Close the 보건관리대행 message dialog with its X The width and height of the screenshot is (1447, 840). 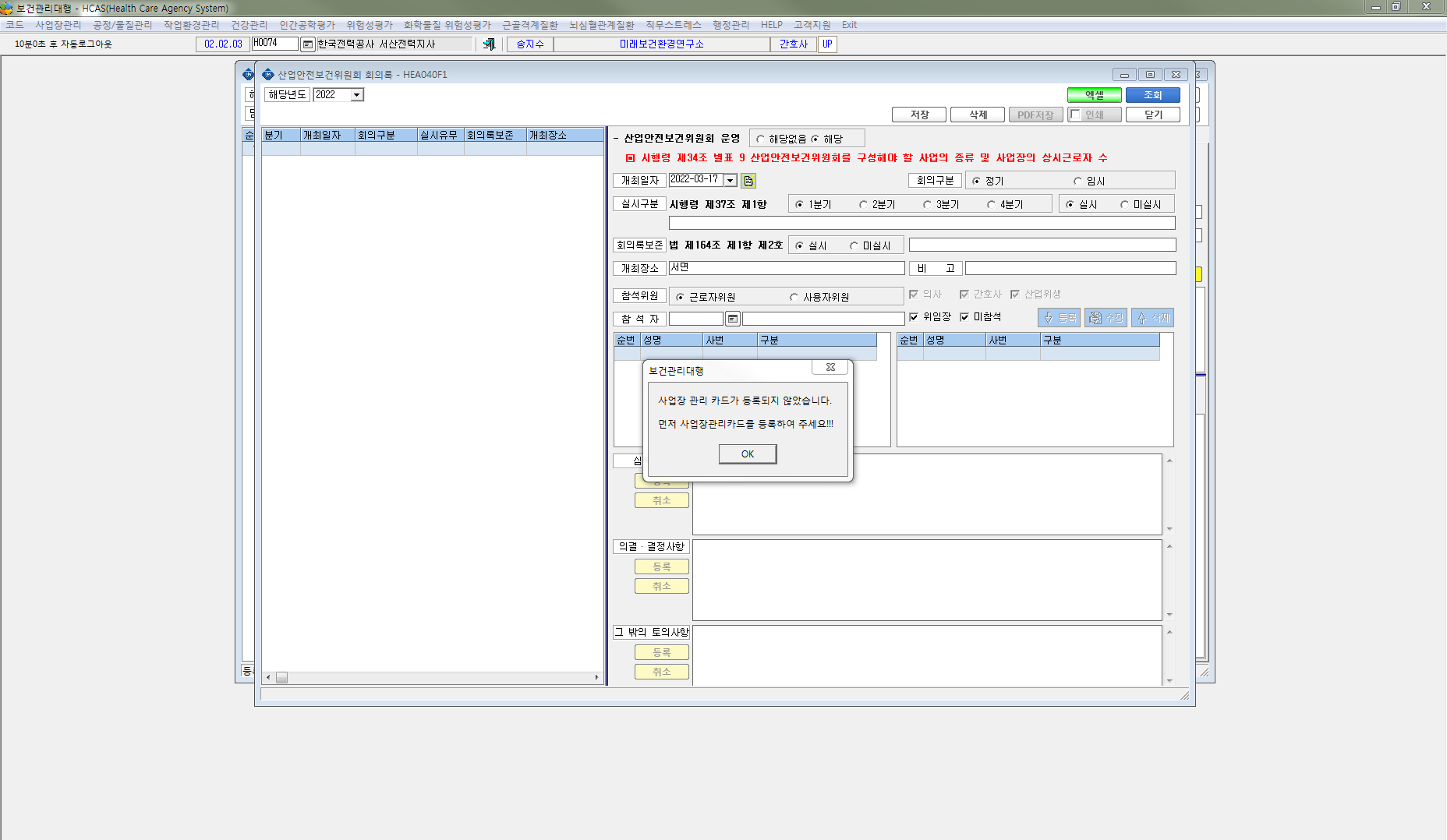(x=830, y=367)
